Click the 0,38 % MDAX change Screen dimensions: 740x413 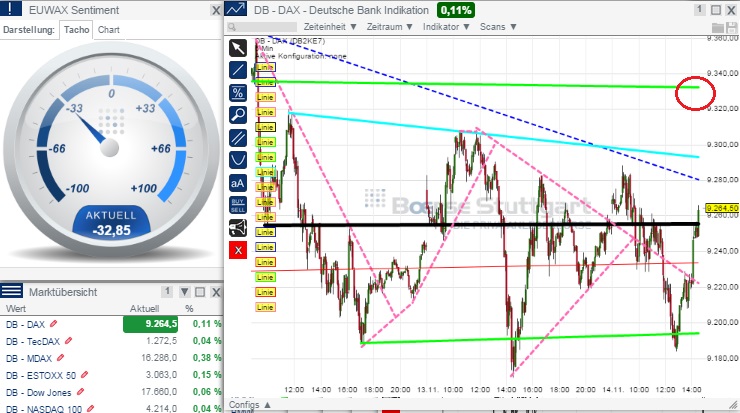tap(207, 358)
